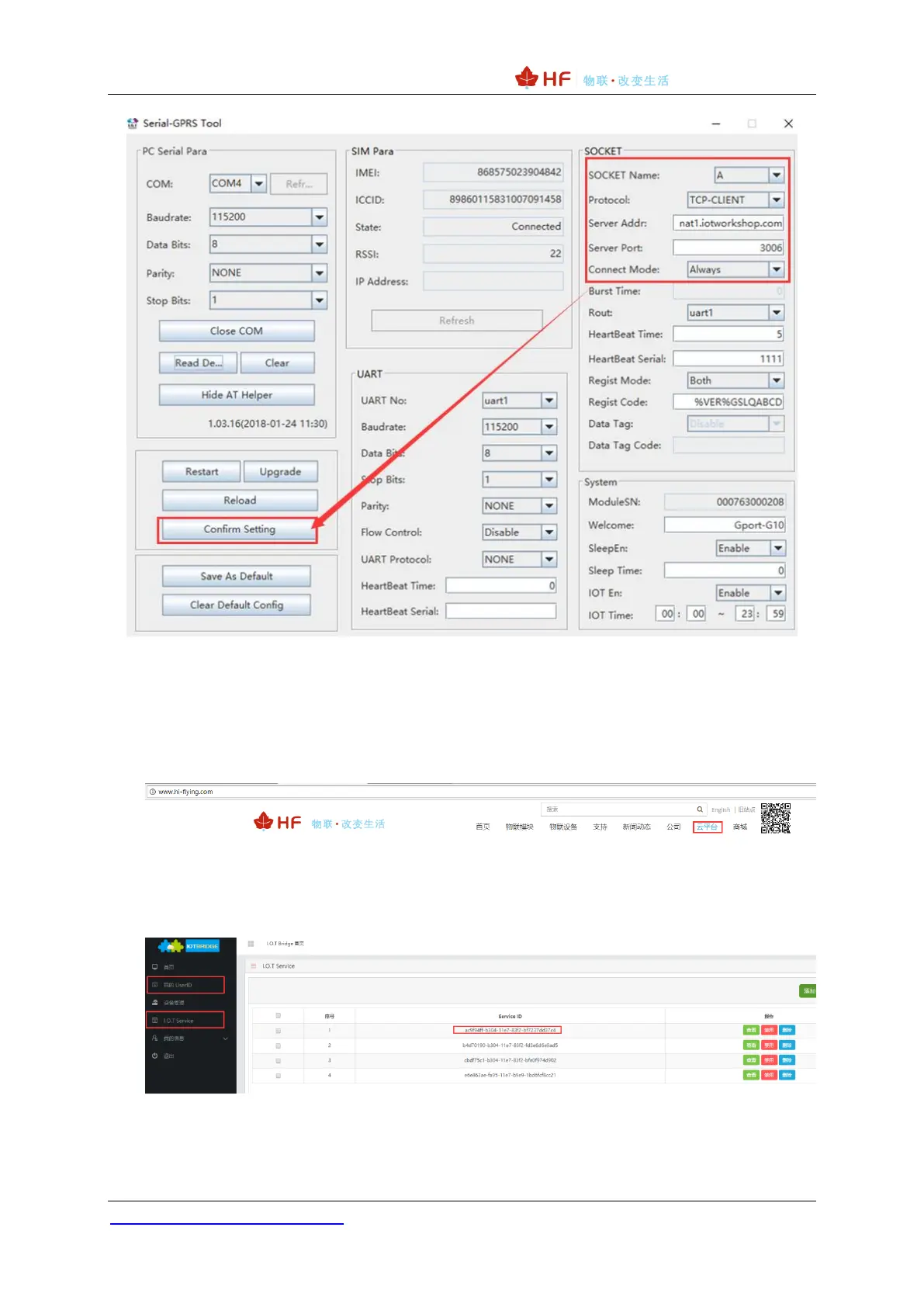Click the website search input box
Viewport: 924px width, 1307px height.
coord(618,809)
